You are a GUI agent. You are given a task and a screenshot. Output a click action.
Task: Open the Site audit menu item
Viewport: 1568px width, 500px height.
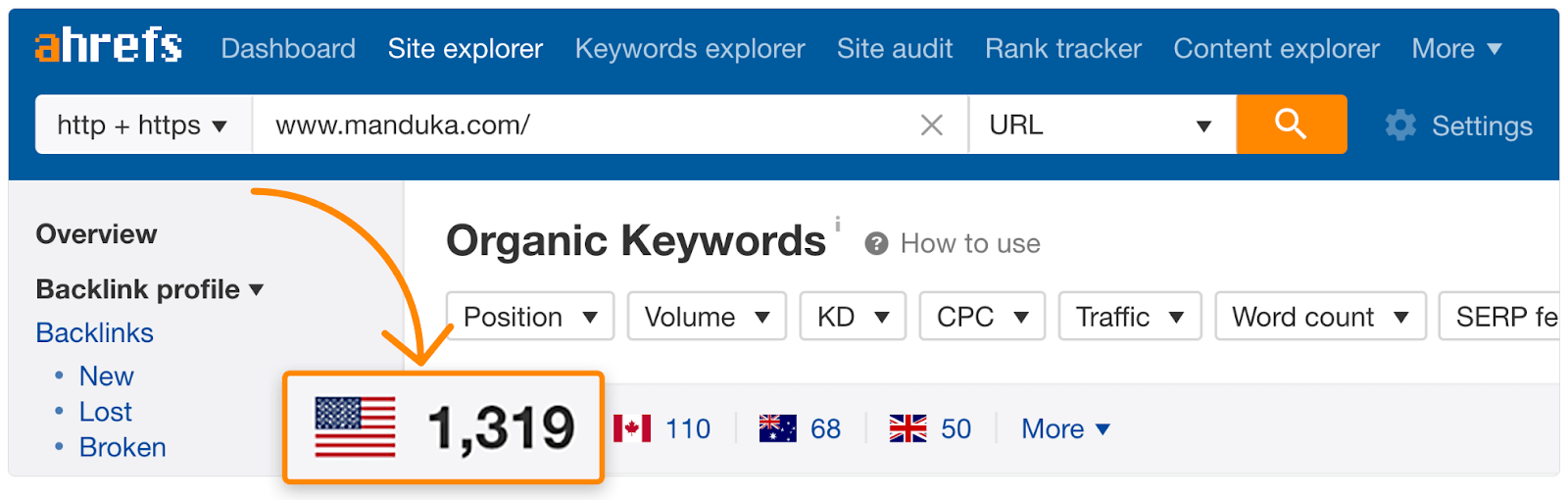(x=894, y=49)
